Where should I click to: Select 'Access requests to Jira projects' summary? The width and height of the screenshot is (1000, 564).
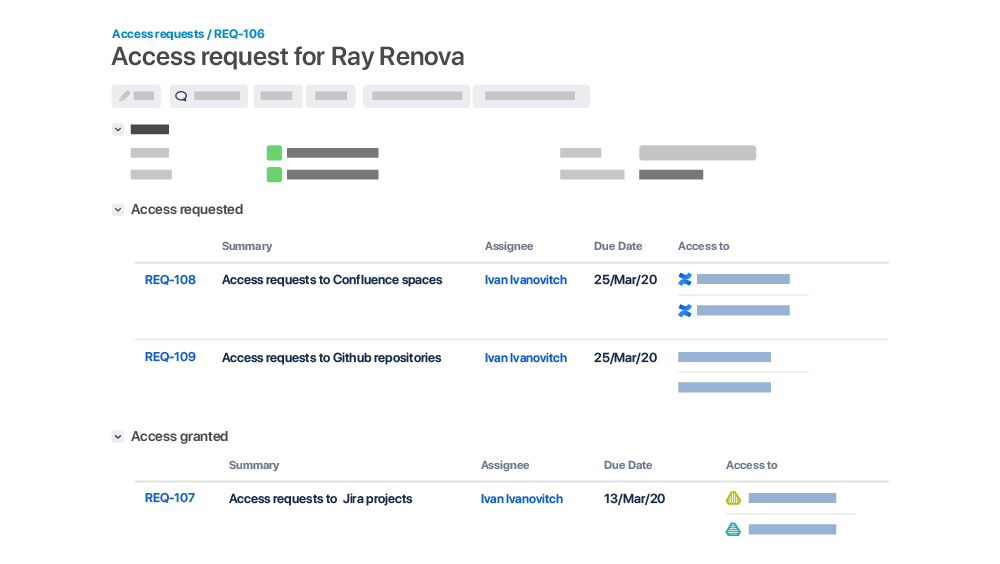pos(321,498)
